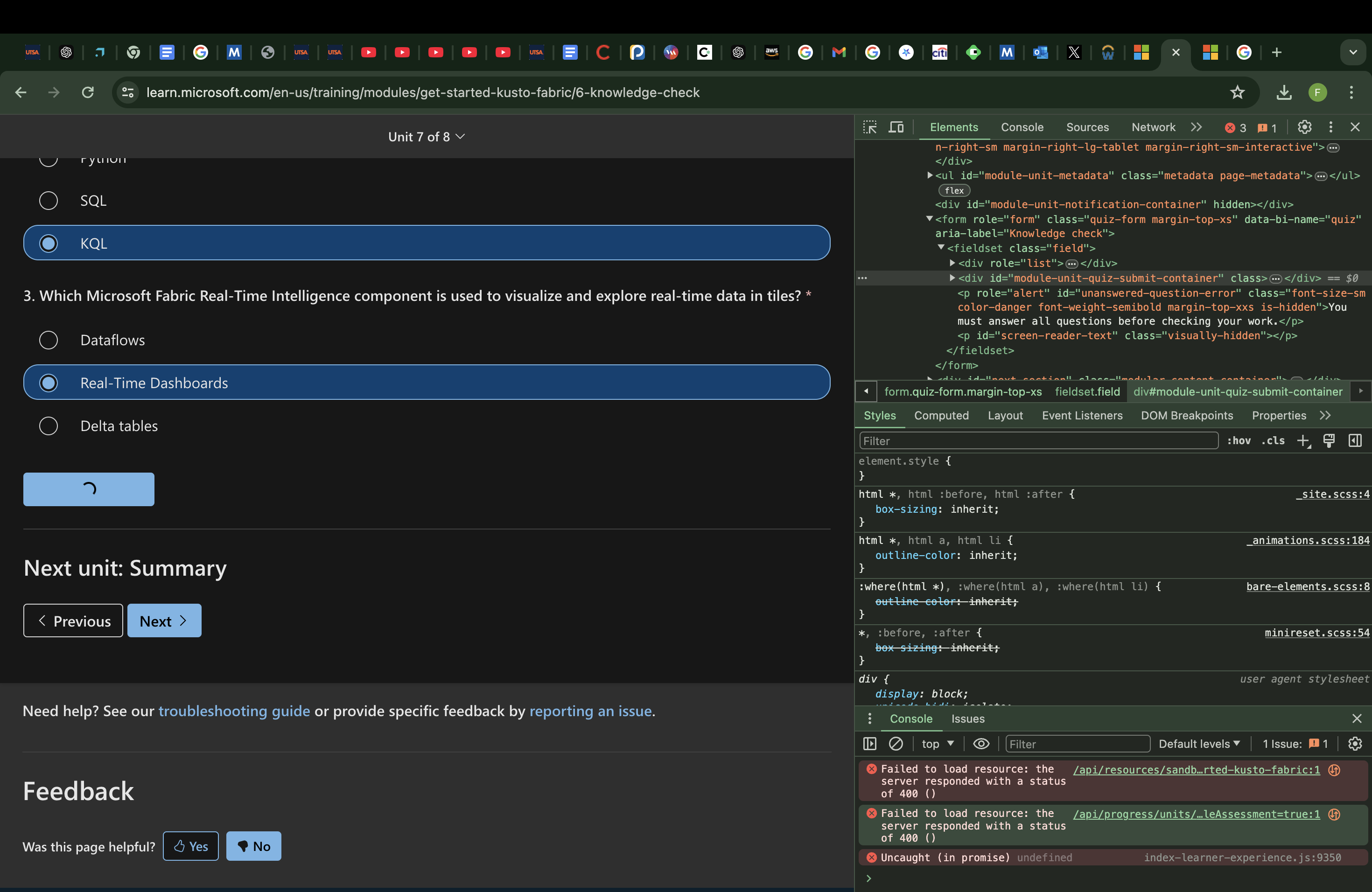Select the Dataflows radio option
The image size is (1372, 892).
49,340
